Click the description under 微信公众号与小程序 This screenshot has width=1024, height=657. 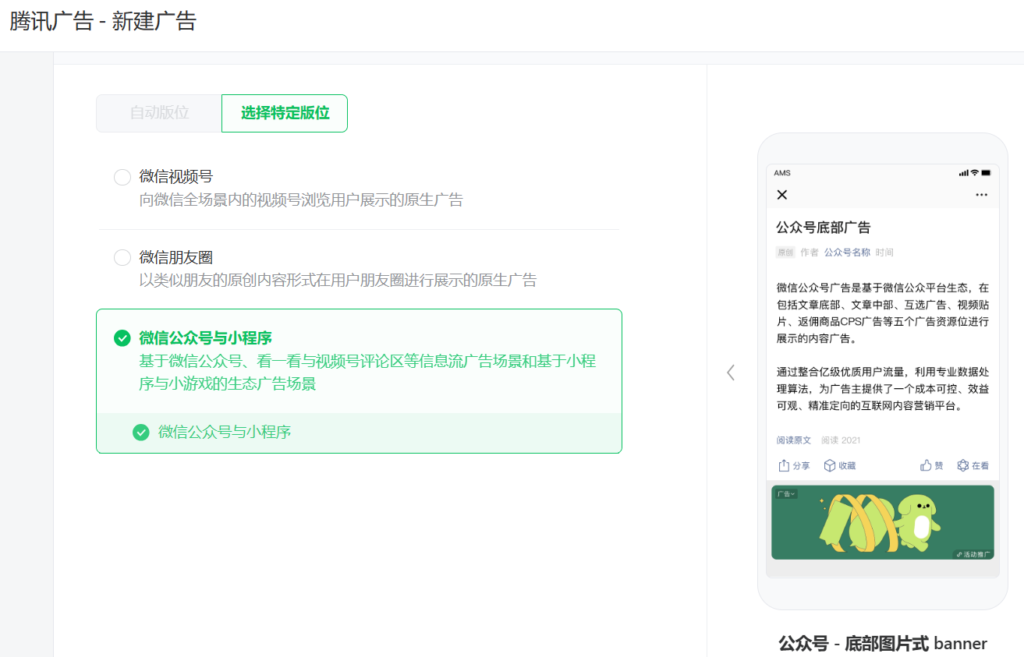367,372
